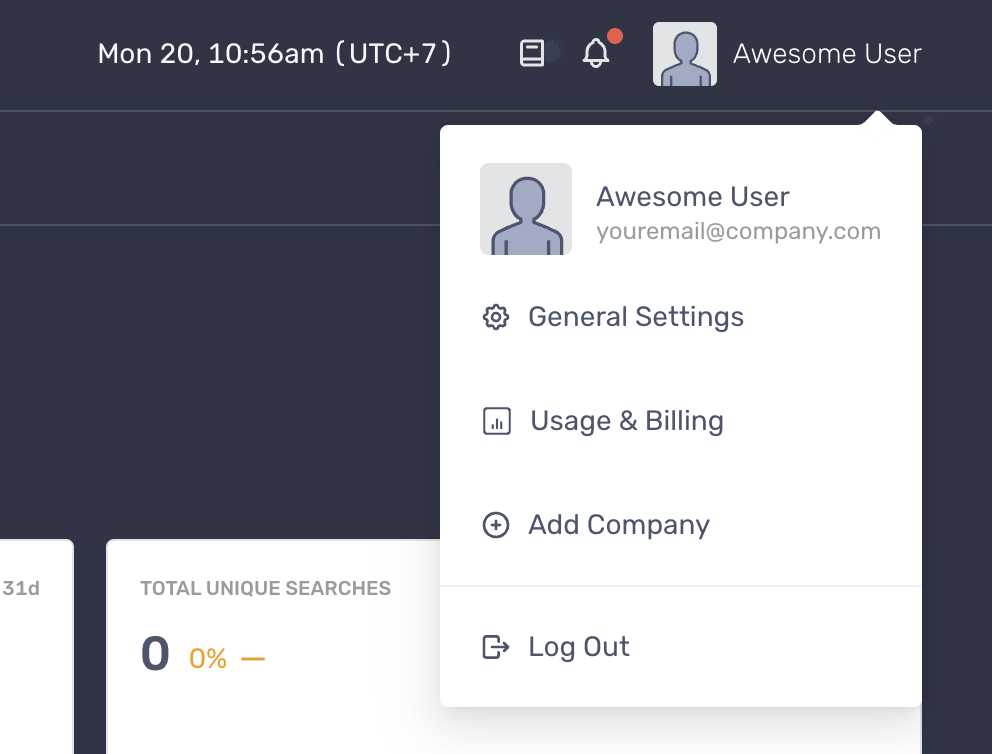Viewport: 992px width, 754px height.
Task: Click the header user avatar
Action: tap(685, 54)
